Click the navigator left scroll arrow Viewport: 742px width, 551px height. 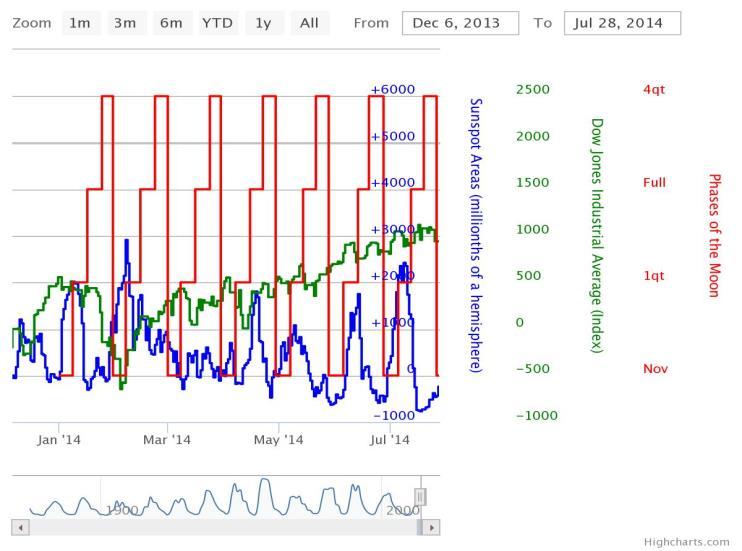point(20,527)
